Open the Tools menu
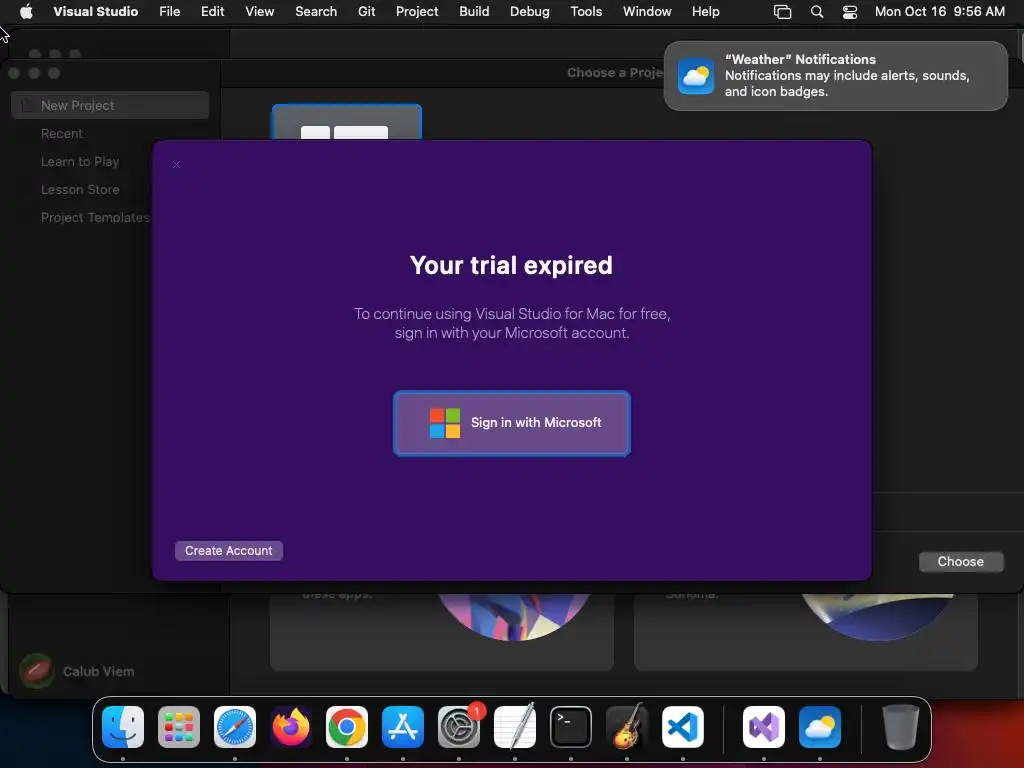The height and width of the screenshot is (768, 1024). [x=586, y=12]
